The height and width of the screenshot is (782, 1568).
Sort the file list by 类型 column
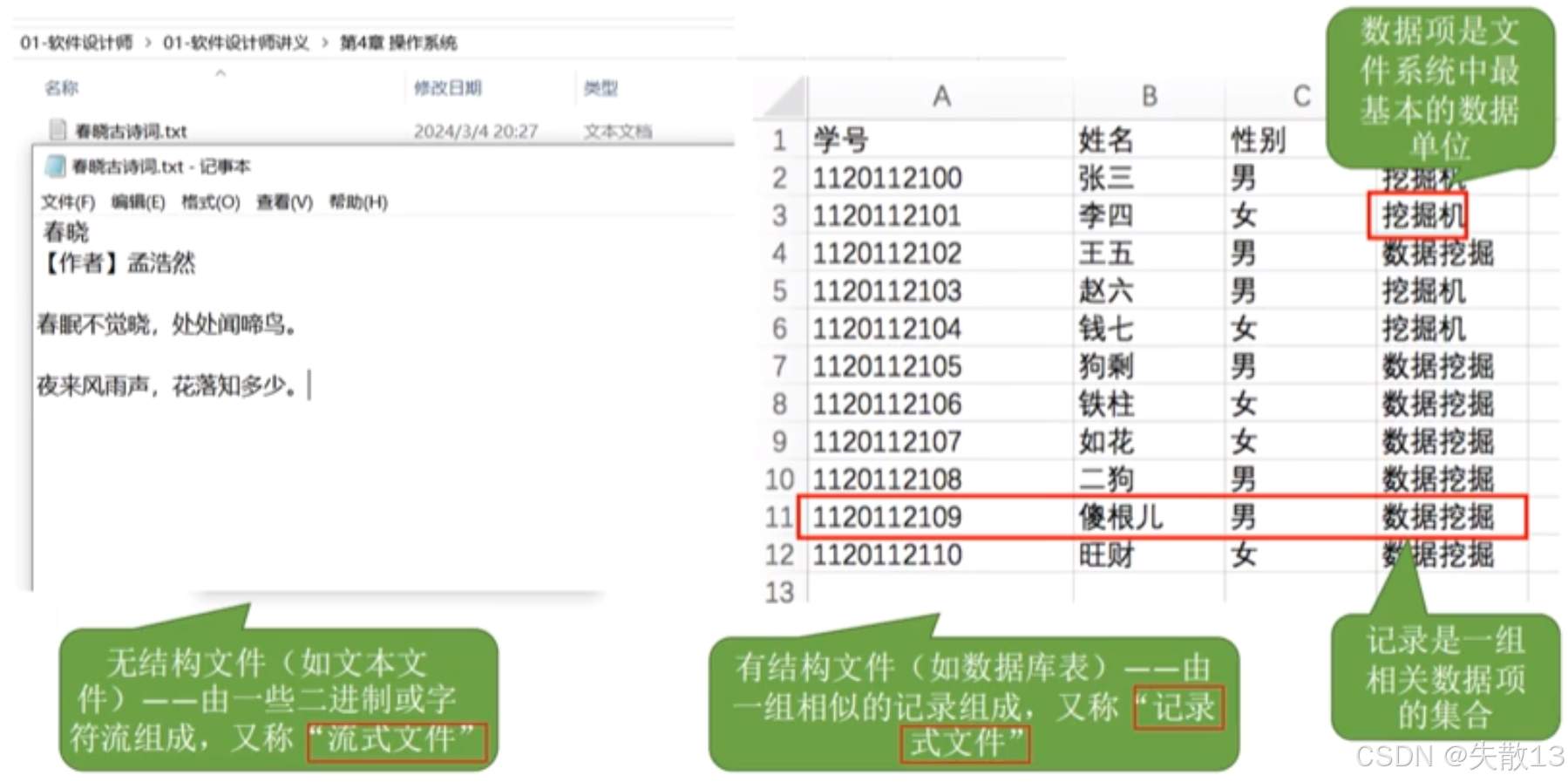[601, 87]
